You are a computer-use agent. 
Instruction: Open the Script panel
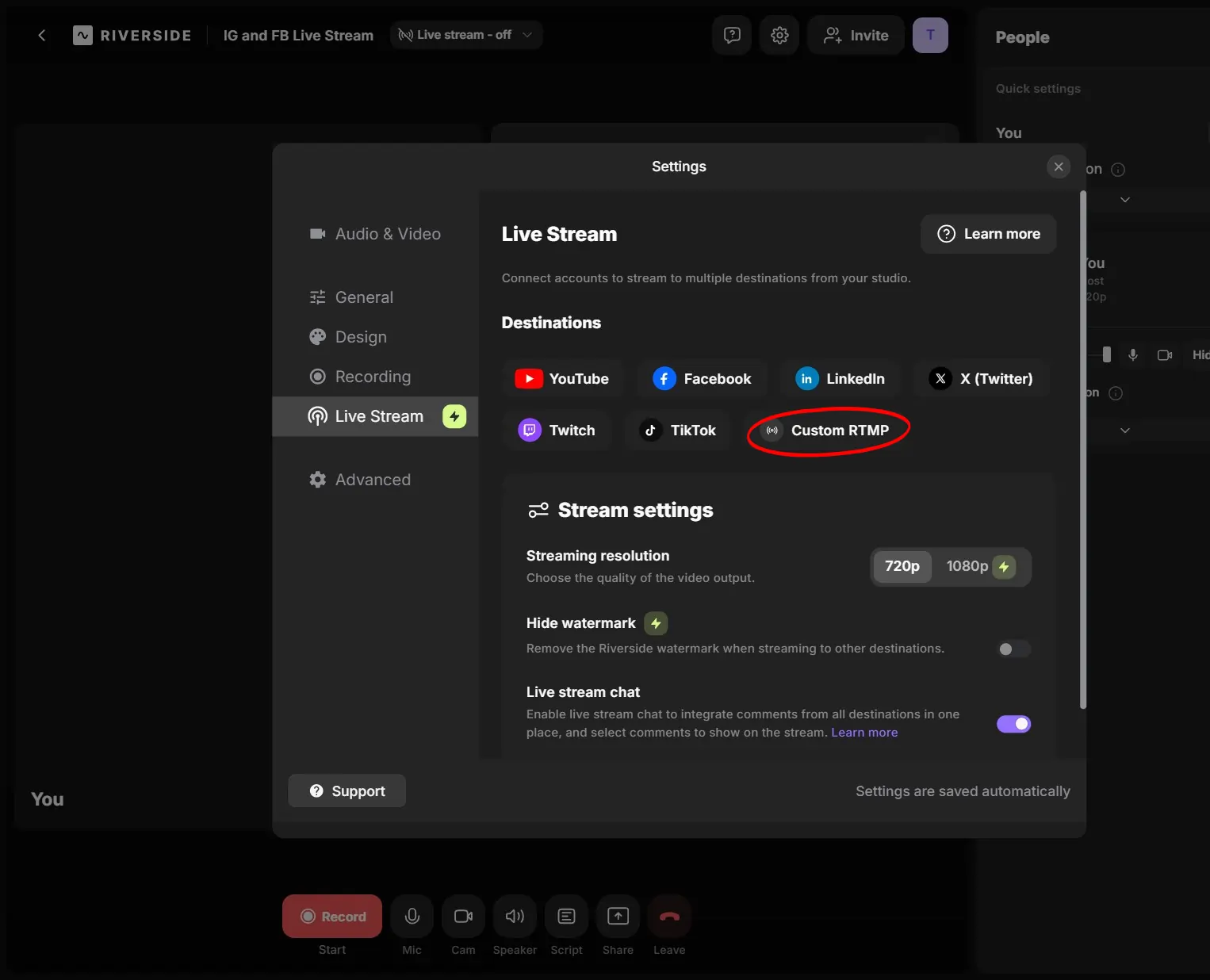coord(566,917)
